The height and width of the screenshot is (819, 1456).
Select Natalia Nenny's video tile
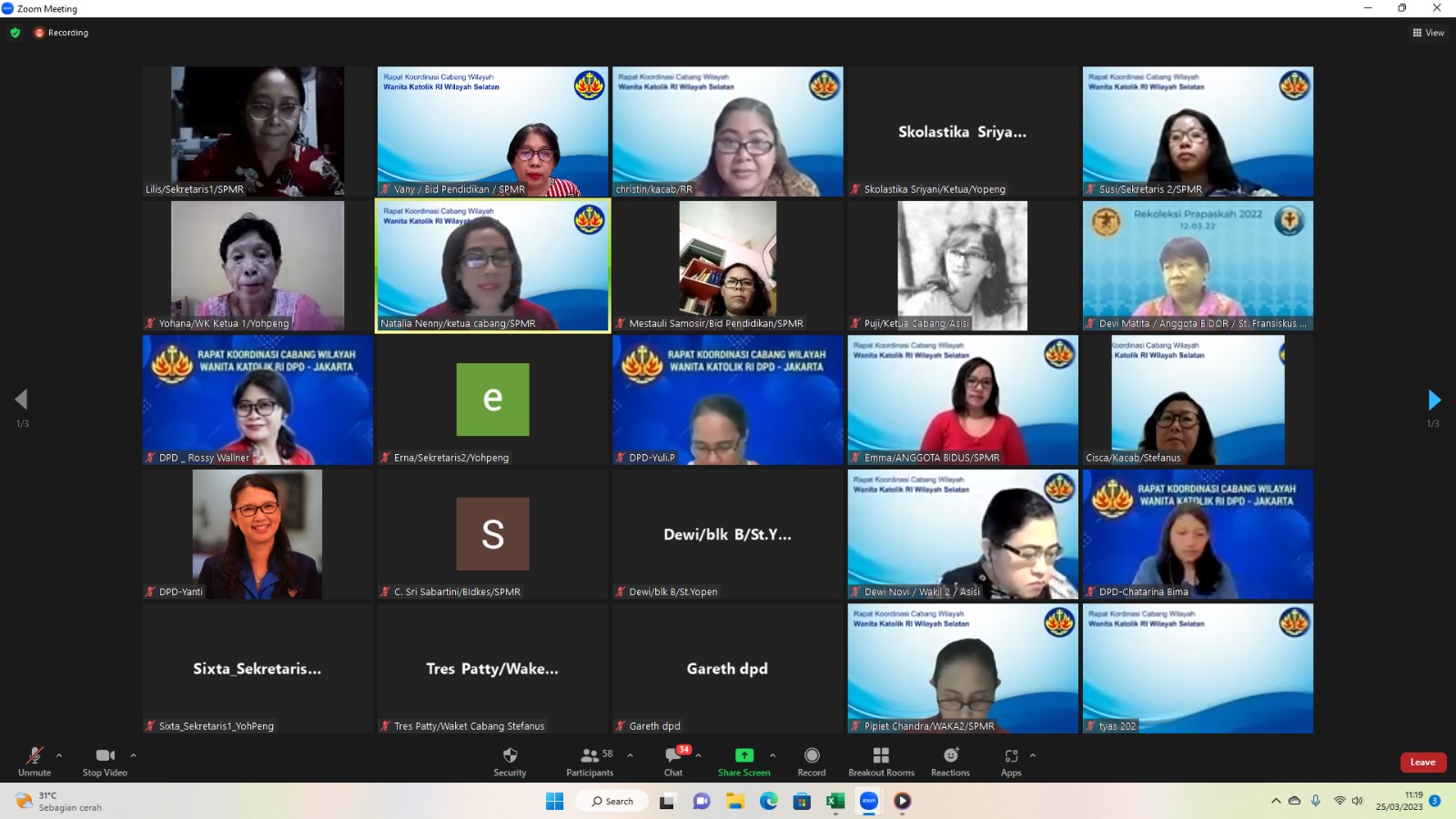point(492,265)
